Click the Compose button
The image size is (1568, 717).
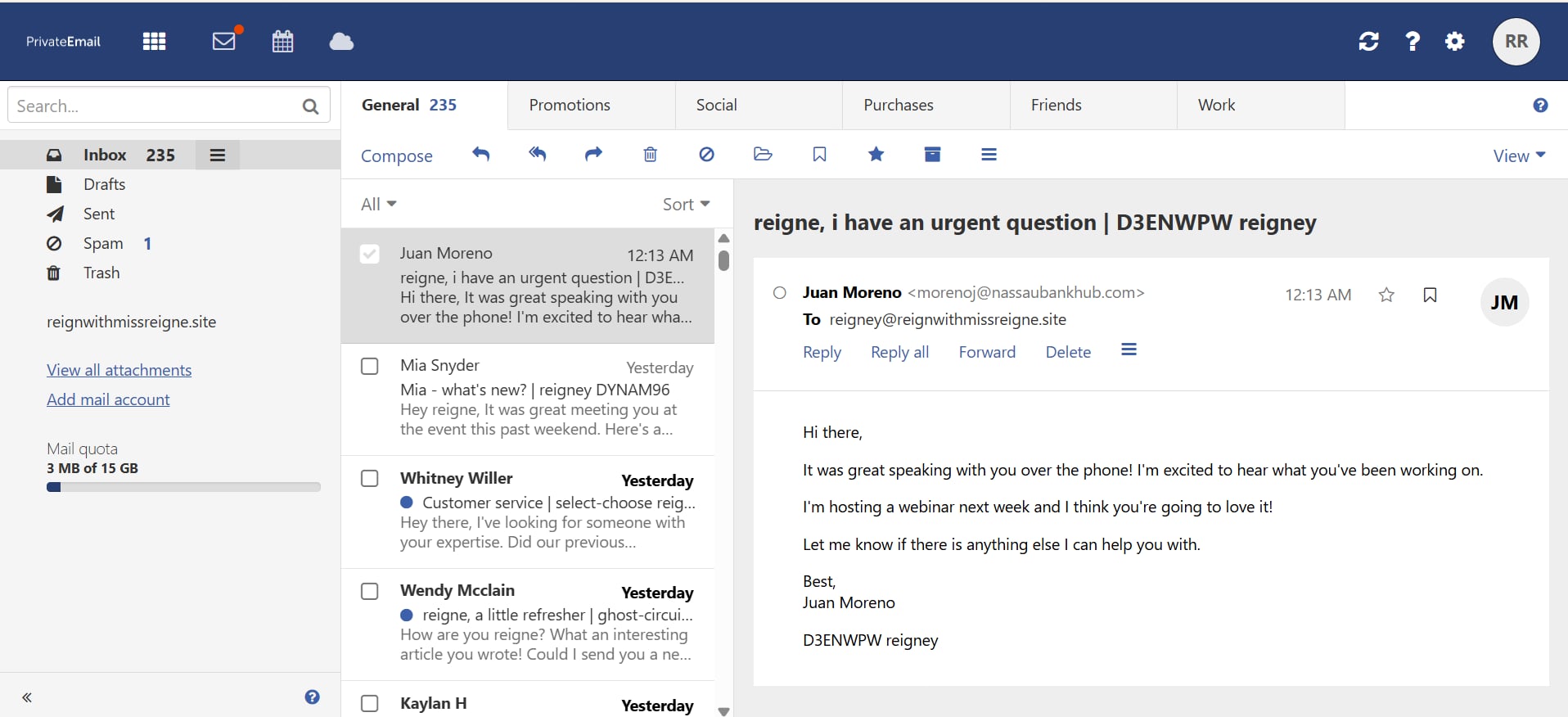point(397,156)
